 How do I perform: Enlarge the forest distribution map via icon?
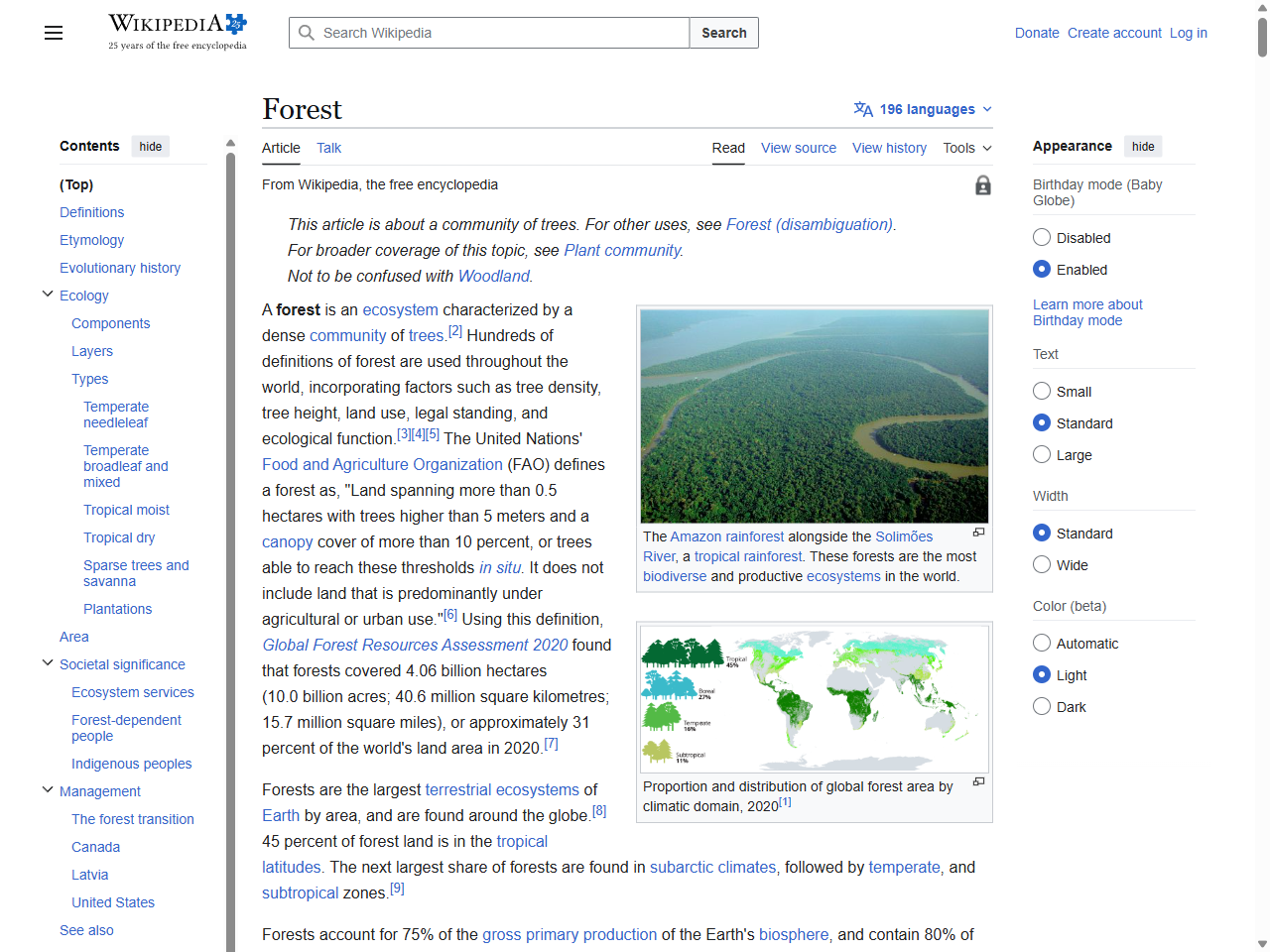tap(978, 781)
